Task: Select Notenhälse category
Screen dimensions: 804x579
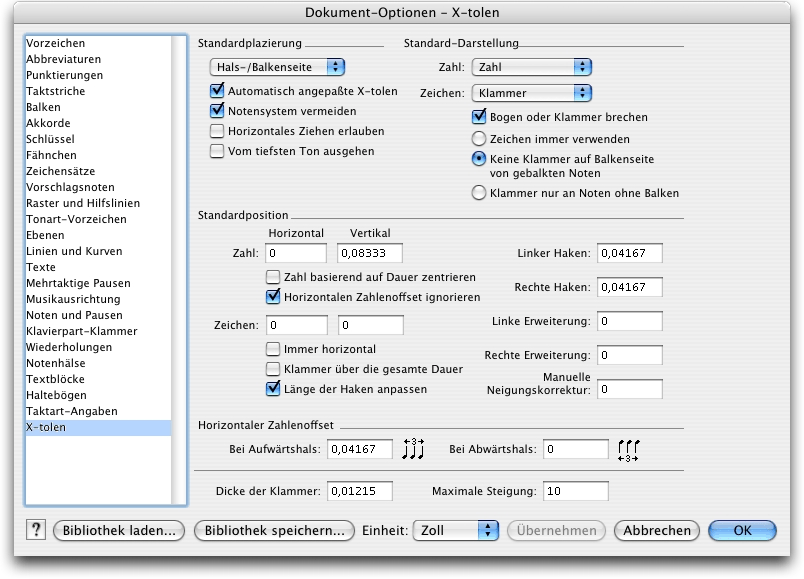Action: pos(98,363)
